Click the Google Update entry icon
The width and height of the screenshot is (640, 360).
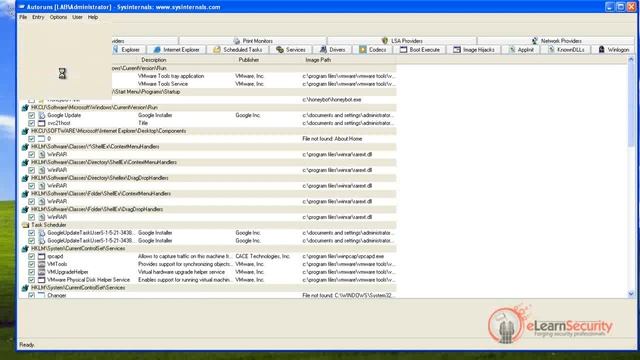click(x=42, y=116)
